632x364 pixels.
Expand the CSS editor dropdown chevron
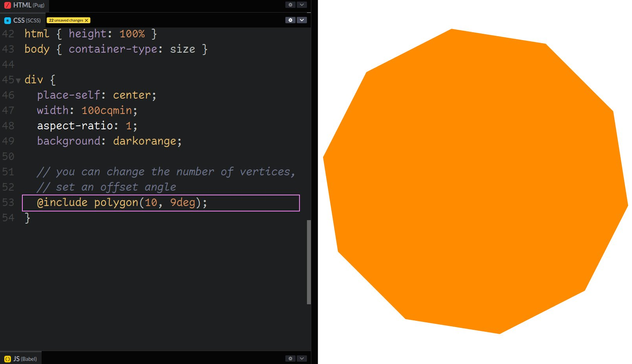click(302, 20)
